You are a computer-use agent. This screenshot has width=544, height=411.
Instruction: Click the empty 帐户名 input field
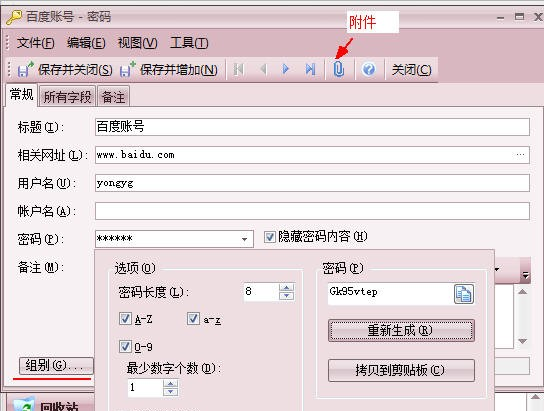[312, 211]
